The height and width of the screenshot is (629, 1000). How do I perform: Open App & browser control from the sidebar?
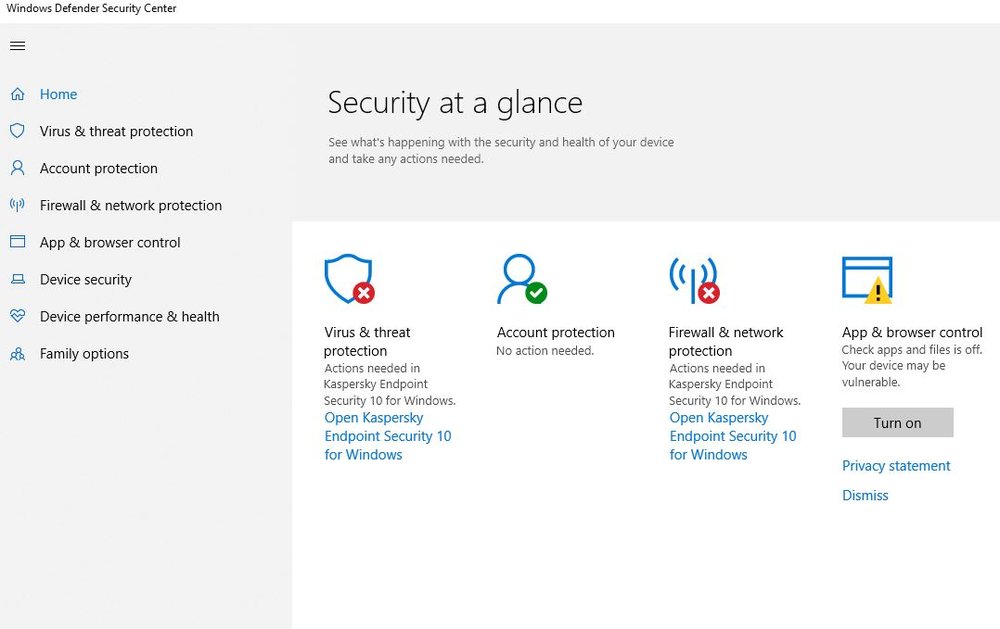(x=110, y=242)
